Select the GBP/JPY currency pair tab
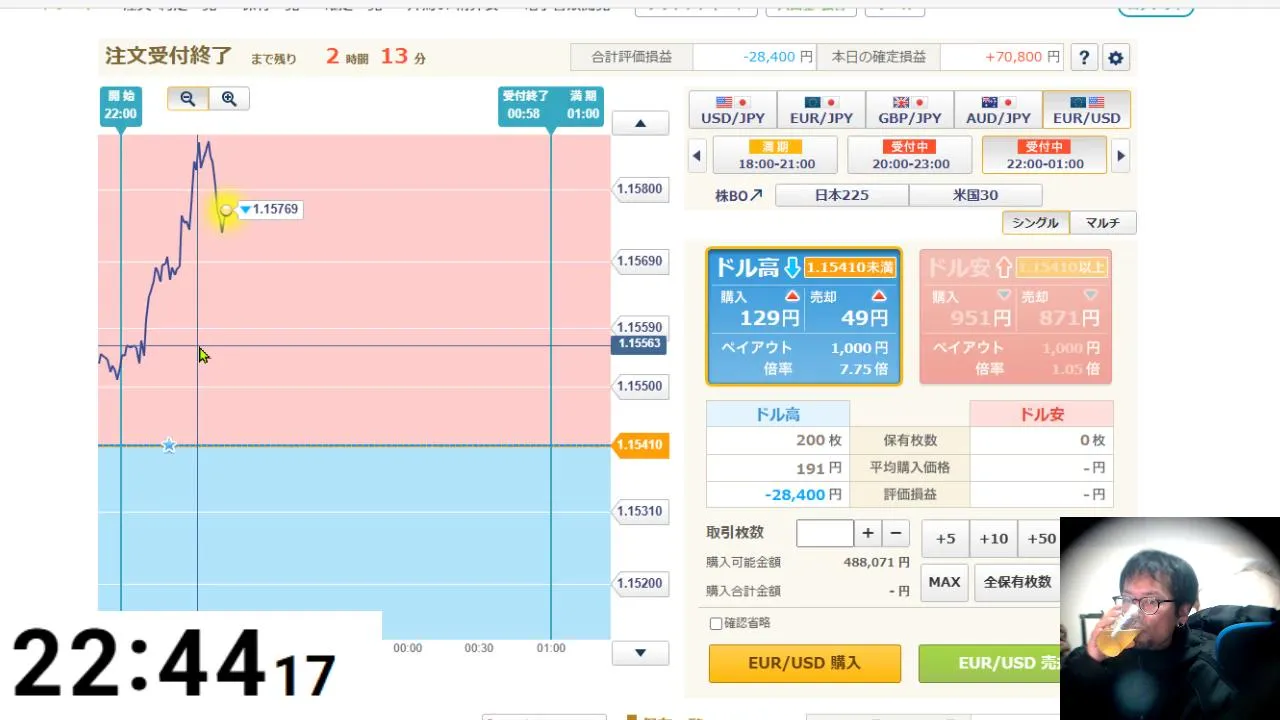Image resolution: width=1280 pixels, height=720 pixels. pyautogui.click(x=909, y=110)
